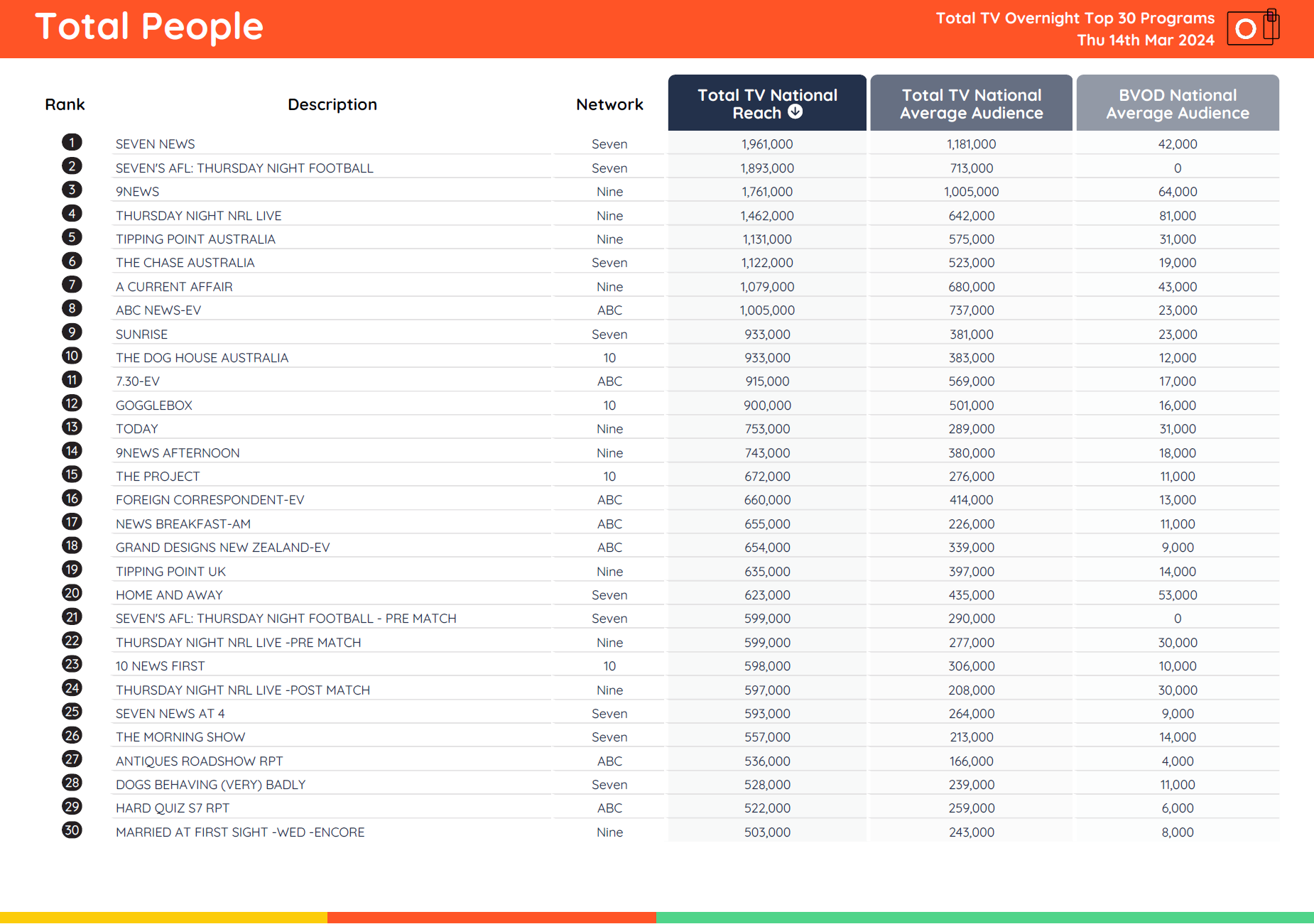1314x924 pixels.
Task: Sort by Total TV National Average Audience column
Action: click(x=970, y=102)
